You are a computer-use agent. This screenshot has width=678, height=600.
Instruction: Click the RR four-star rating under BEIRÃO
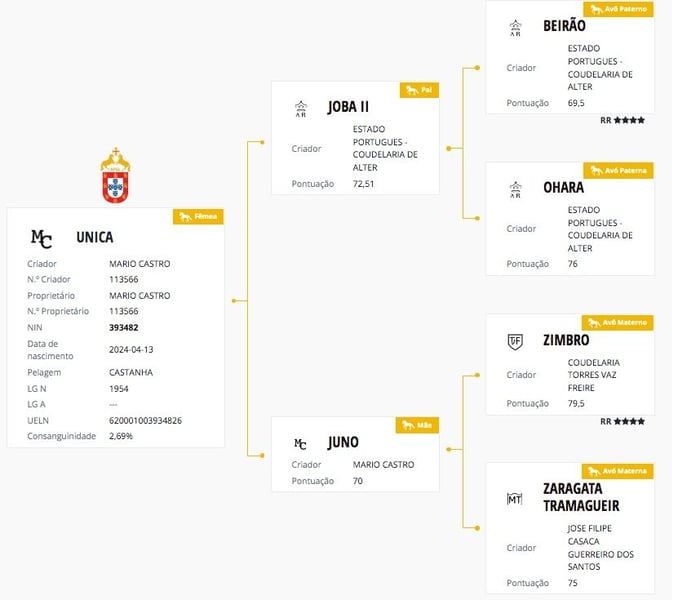tap(622, 120)
